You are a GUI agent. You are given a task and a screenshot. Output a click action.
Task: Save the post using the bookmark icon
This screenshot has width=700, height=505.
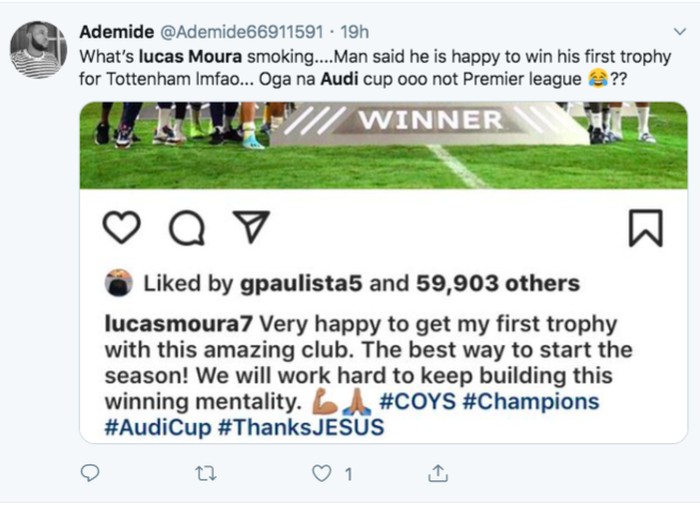pos(645,228)
